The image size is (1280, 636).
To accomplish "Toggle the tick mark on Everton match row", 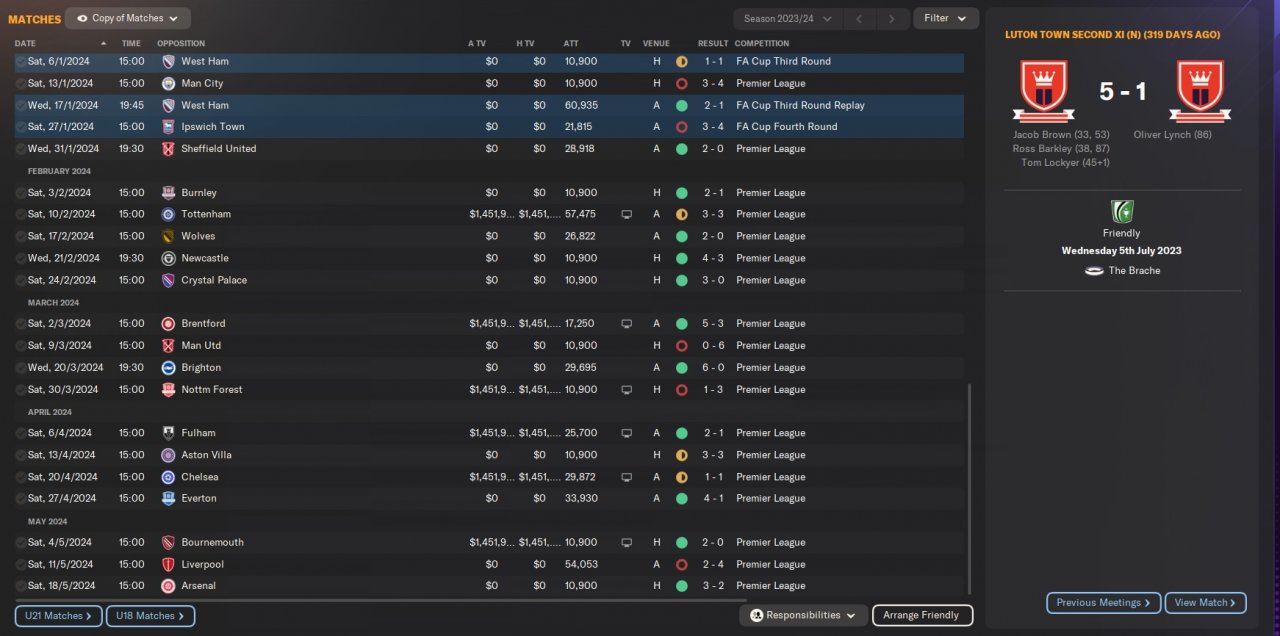I will click(20, 499).
